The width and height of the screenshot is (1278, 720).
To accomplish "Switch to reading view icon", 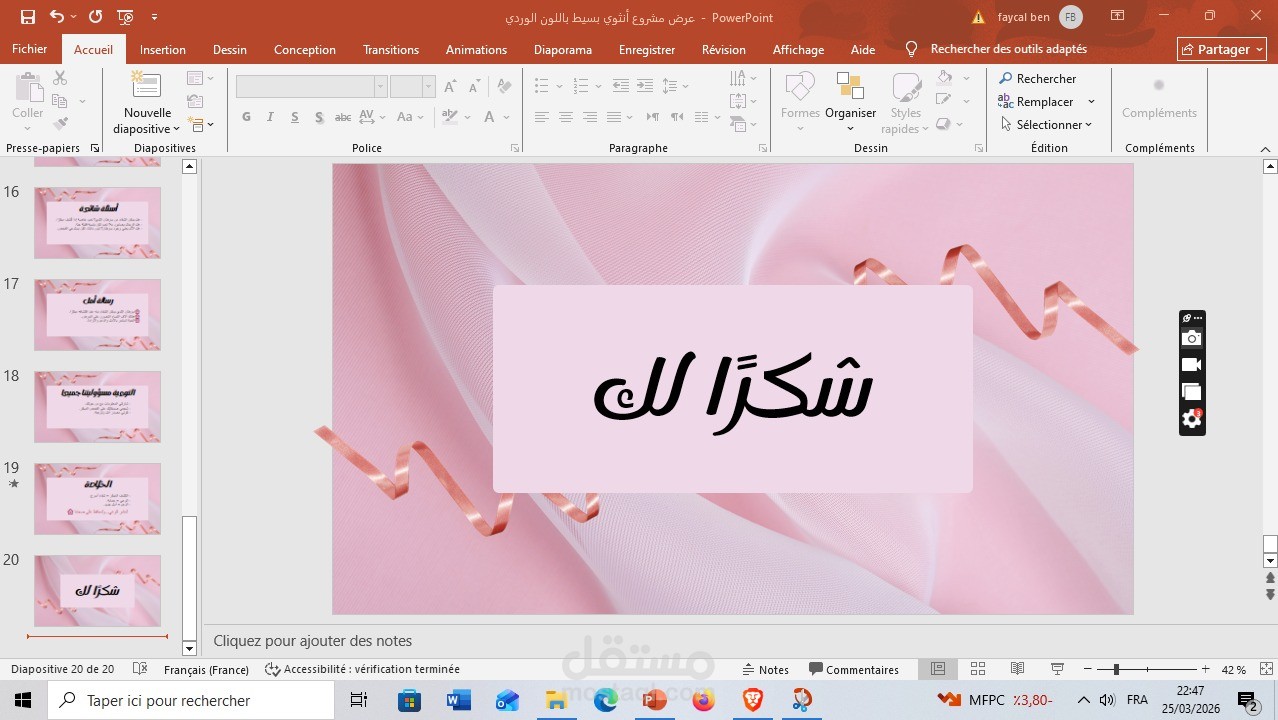I will click(1017, 669).
